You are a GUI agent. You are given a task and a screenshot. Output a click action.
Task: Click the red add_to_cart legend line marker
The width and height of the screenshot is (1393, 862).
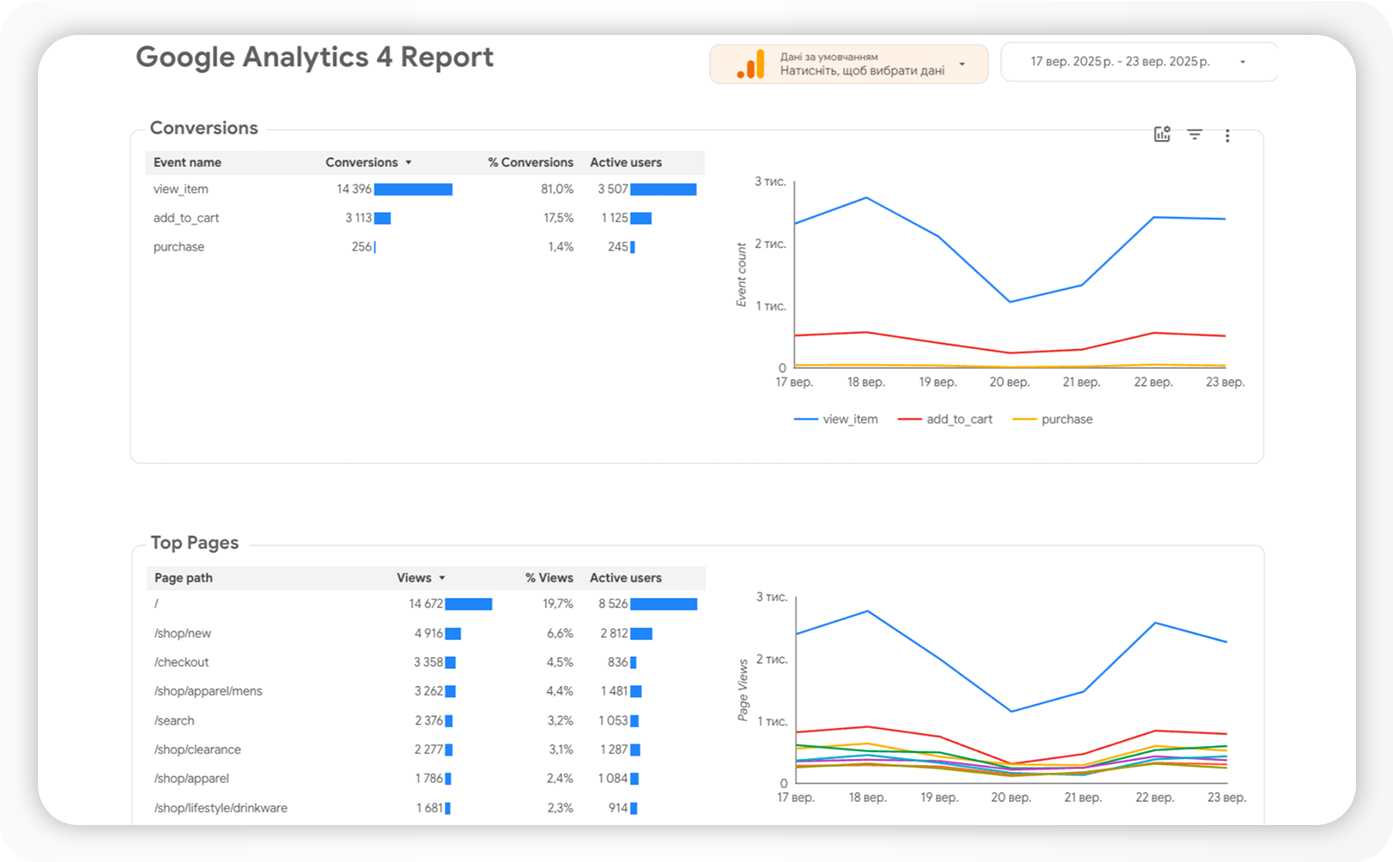pos(909,420)
